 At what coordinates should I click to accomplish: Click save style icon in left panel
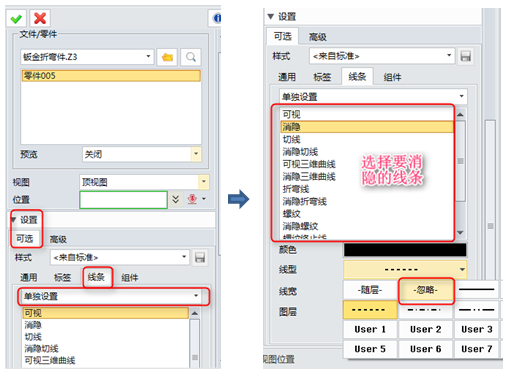[x=200, y=258]
